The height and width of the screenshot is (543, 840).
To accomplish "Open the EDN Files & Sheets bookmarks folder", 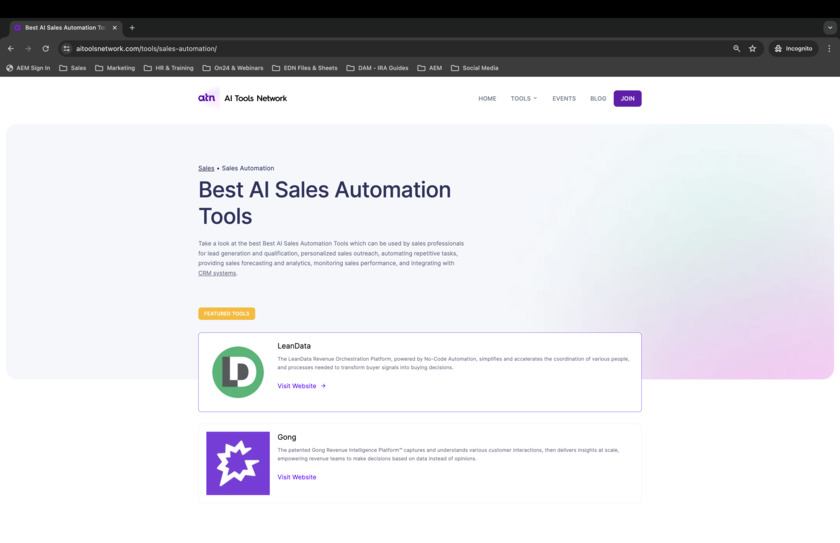I will [305, 68].
